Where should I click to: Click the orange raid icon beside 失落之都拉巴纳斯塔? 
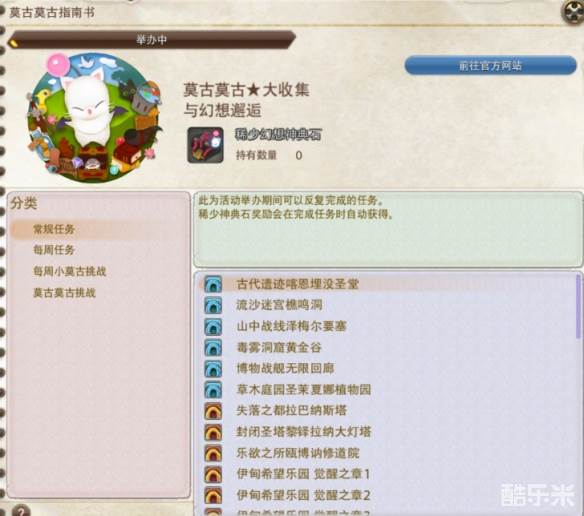(213, 411)
